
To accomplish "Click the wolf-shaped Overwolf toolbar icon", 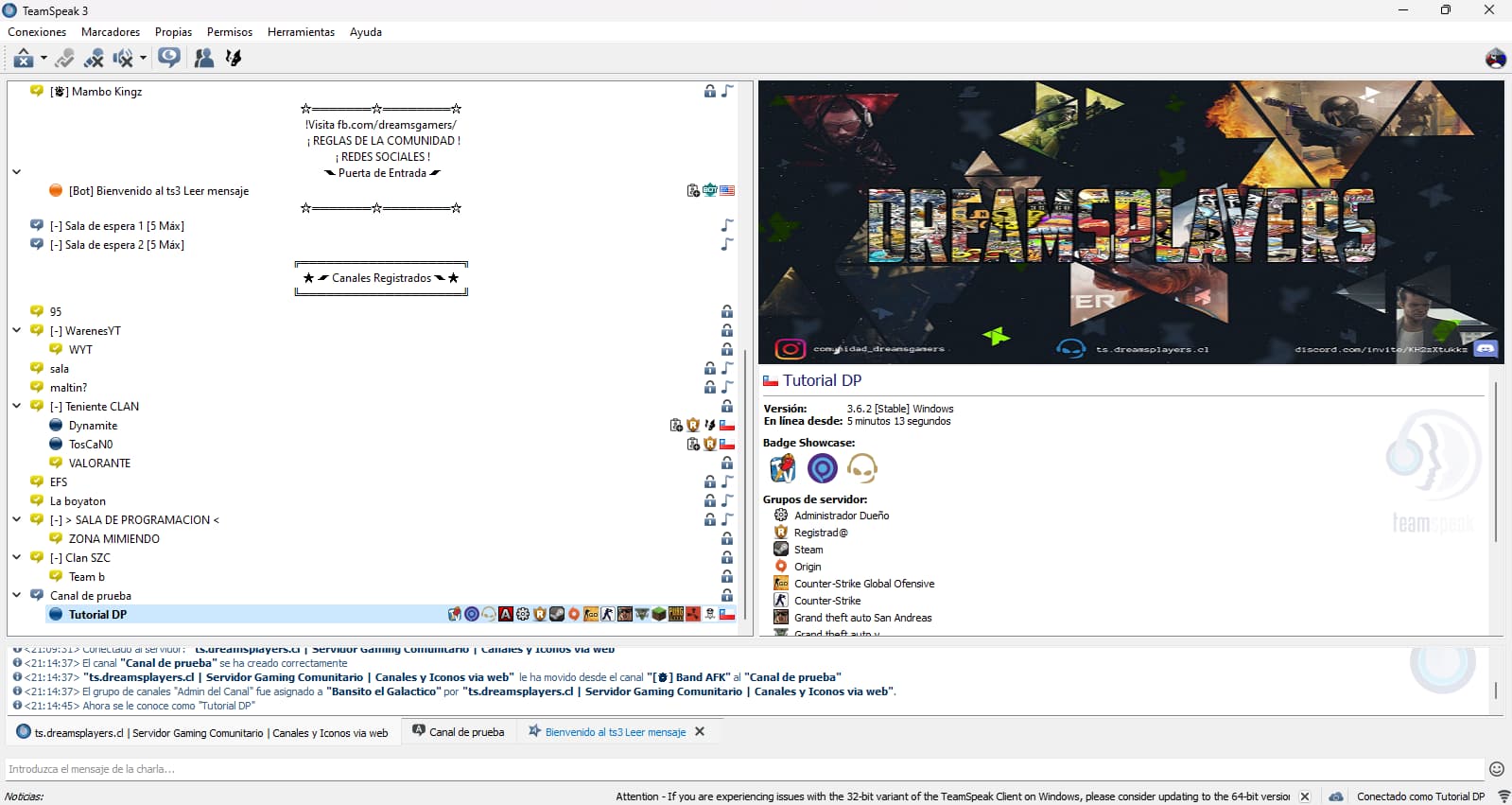I will [234, 59].
